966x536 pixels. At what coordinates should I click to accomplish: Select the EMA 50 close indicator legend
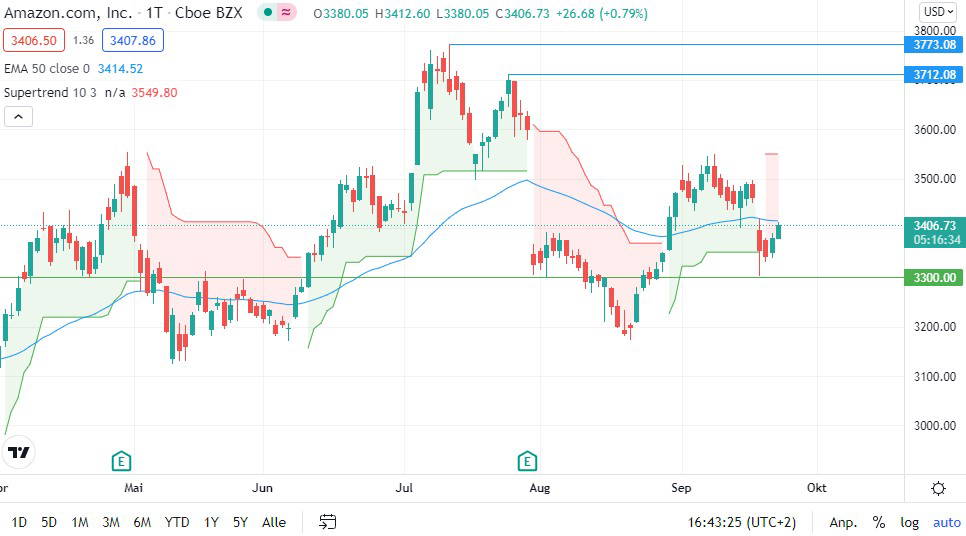pos(47,68)
